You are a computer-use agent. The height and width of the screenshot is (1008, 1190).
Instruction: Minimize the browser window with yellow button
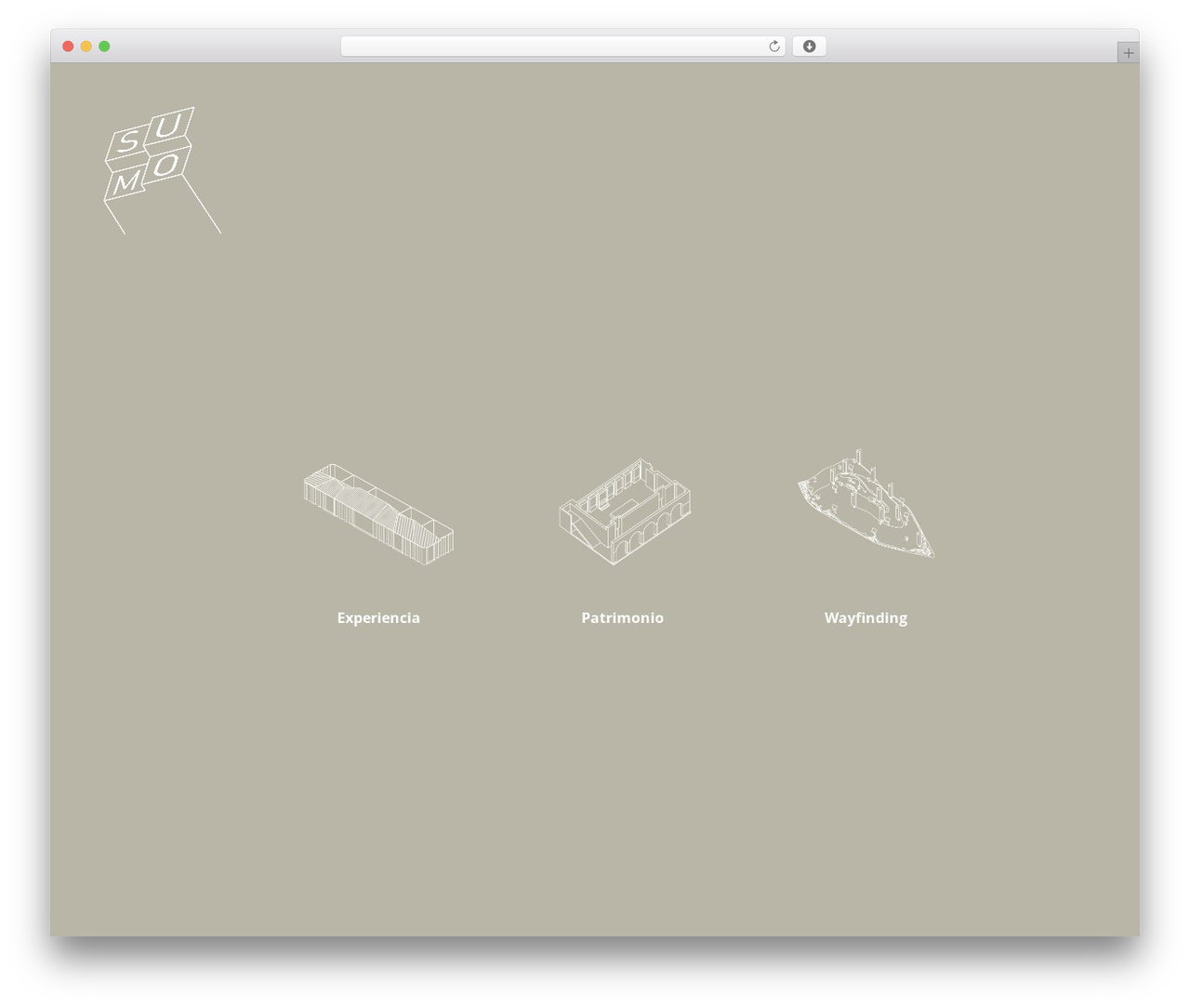coord(86,46)
